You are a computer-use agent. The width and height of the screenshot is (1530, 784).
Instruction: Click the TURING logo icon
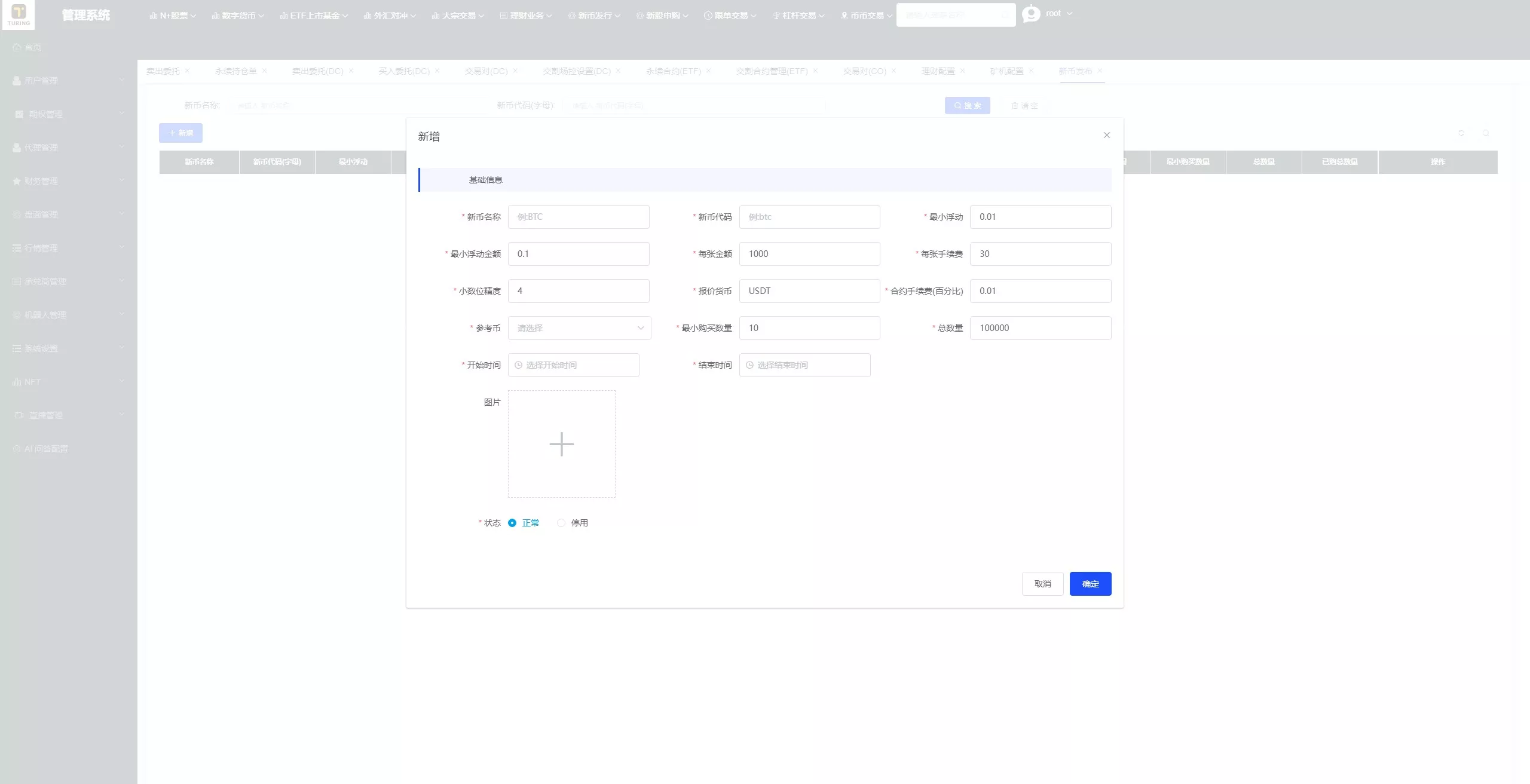(19, 14)
